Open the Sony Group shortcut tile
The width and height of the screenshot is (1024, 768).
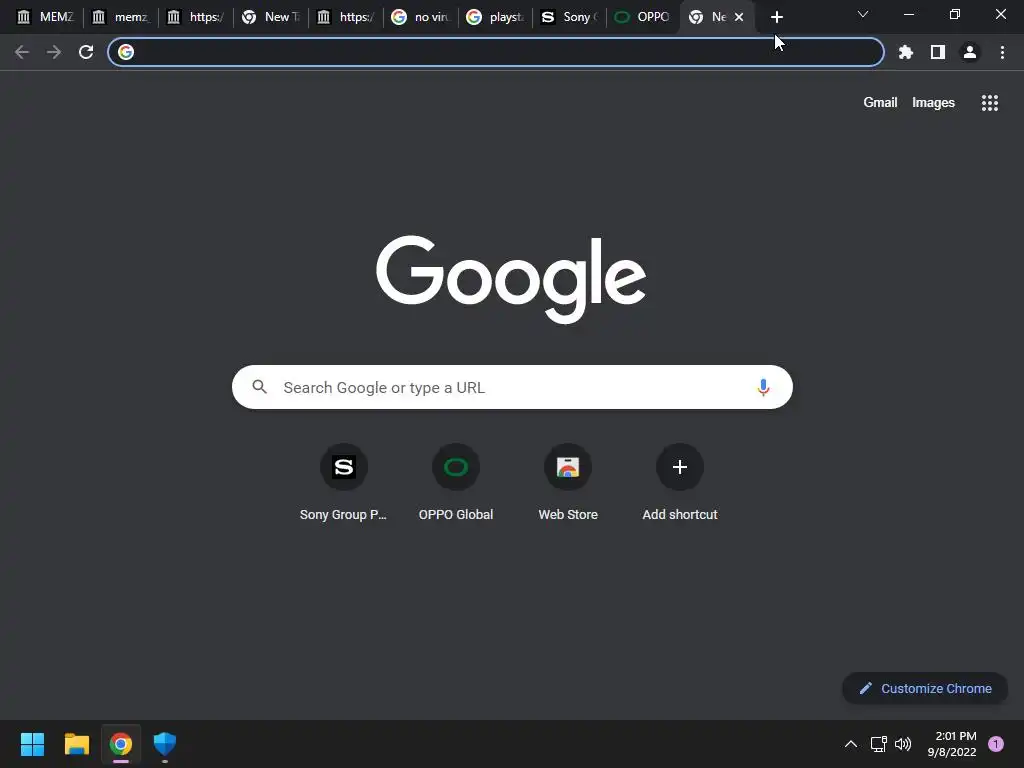tap(344, 483)
